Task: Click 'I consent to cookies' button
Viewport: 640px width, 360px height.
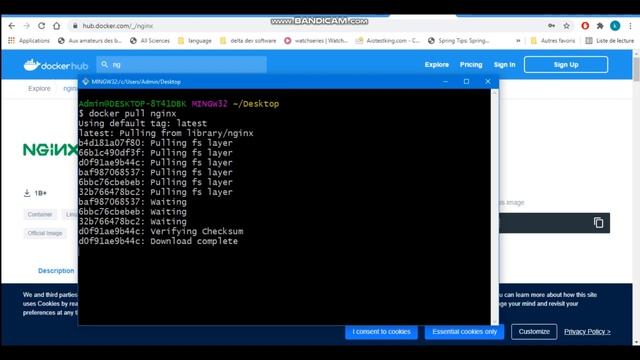Action: pyautogui.click(x=381, y=331)
